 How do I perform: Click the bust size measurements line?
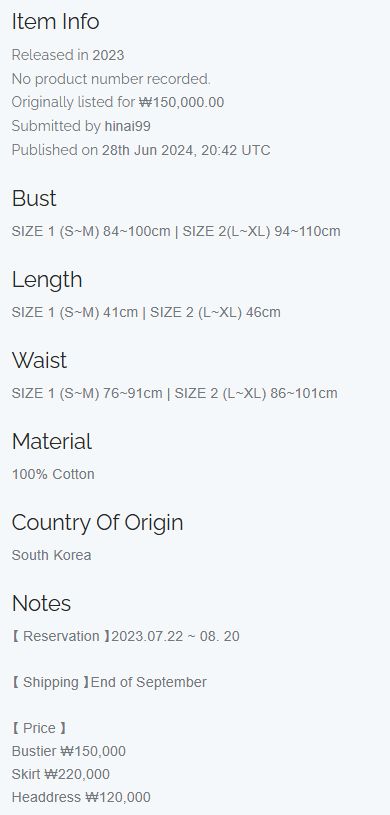(x=176, y=231)
